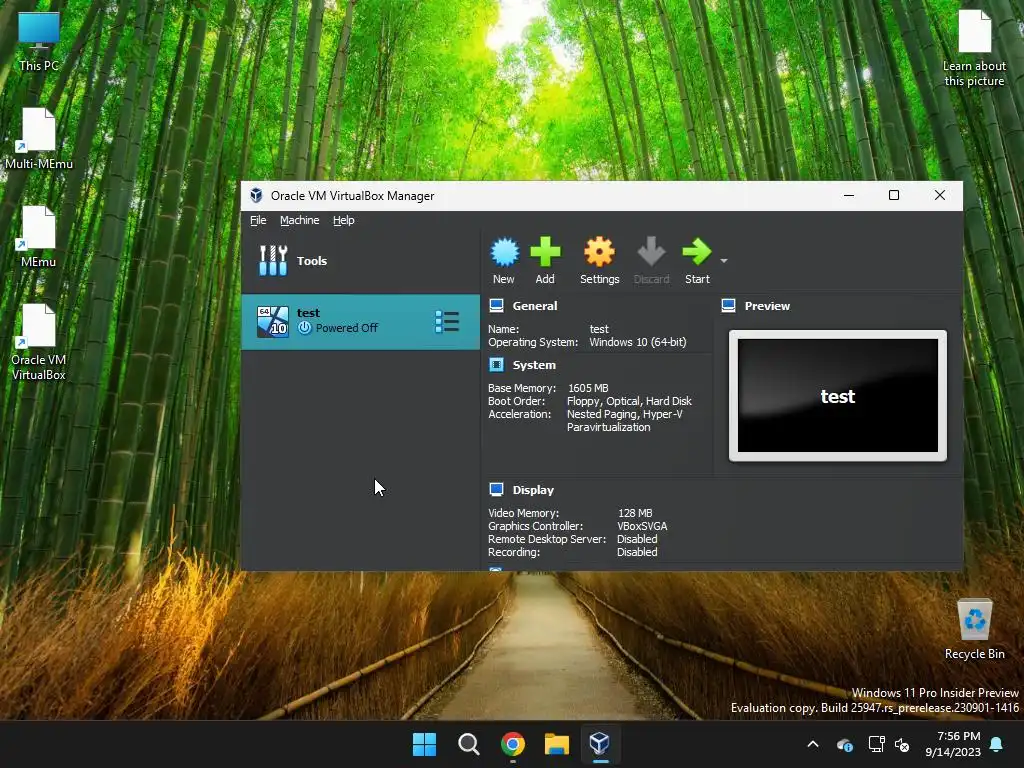
Task: Click the muted volume tray icon
Action: (902, 744)
